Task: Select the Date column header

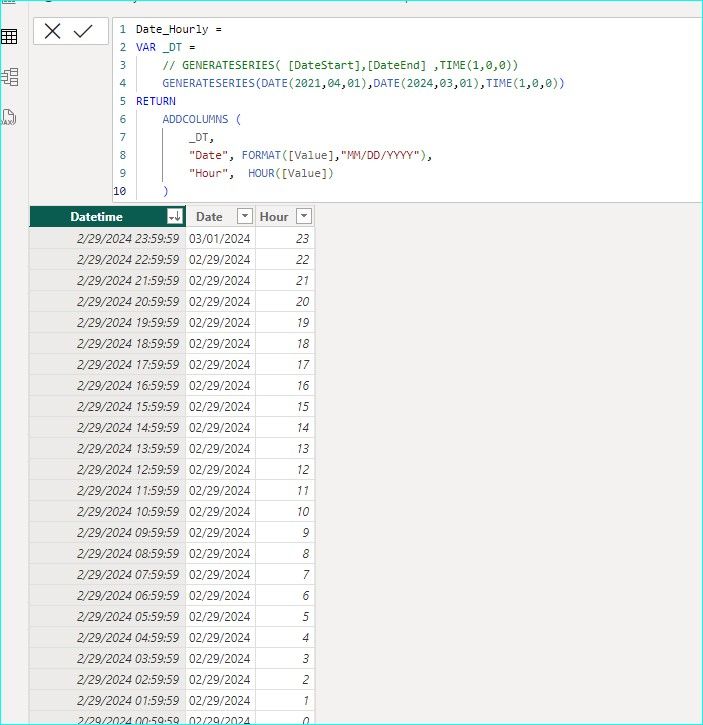Action: pyautogui.click(x=221, y=216)
